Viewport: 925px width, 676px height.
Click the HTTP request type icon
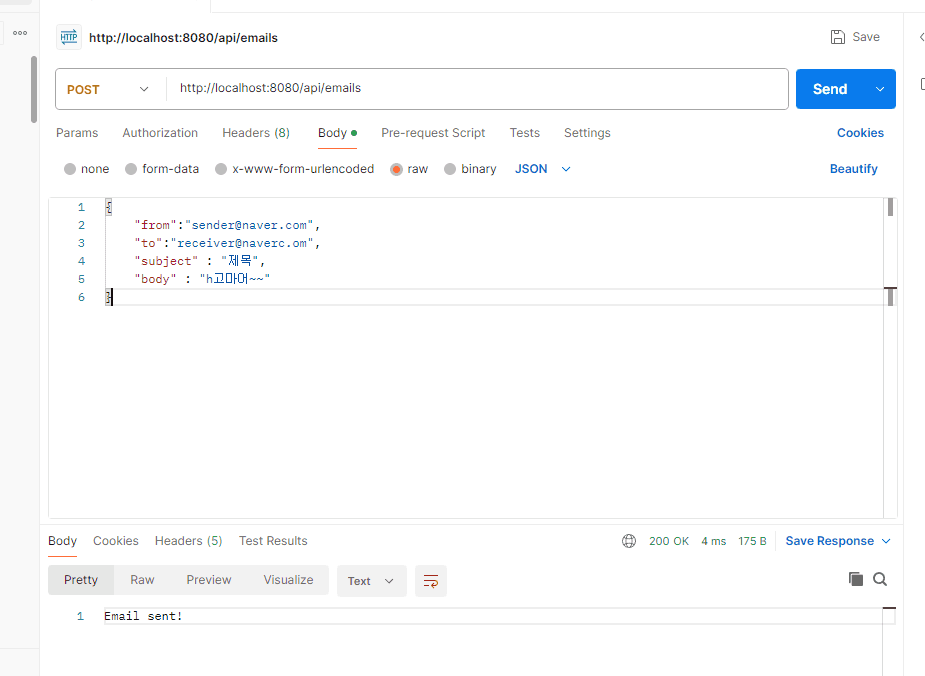tap(69, 38)
